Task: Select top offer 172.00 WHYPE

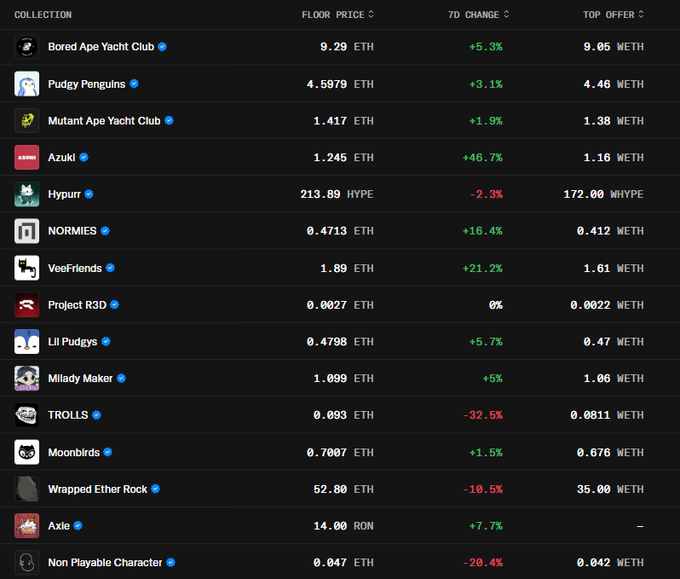Action: 603,194
